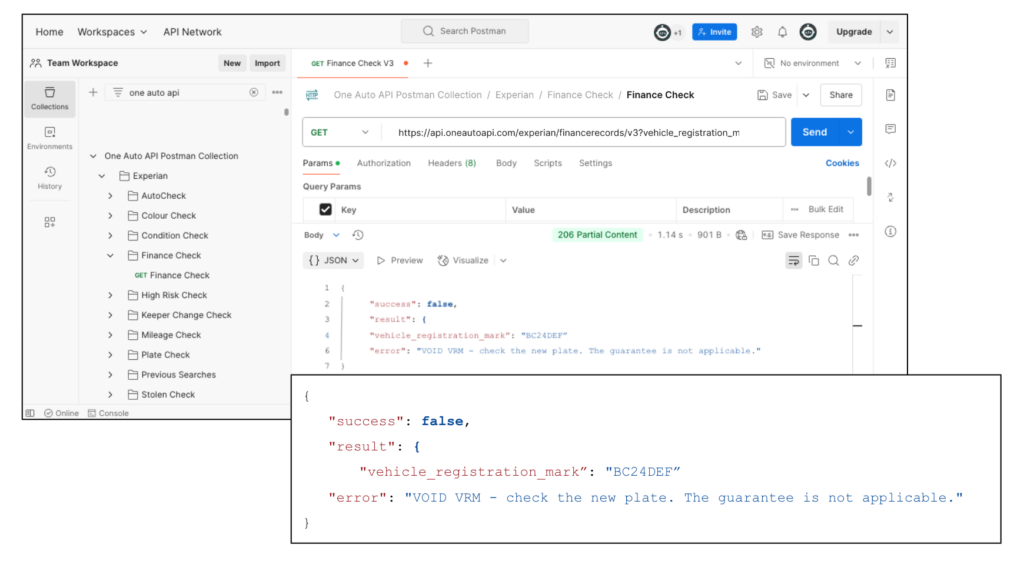The width and height of the screenshot is (1024, 568).
Task: Switch to the request Body tab
Action: (x=506, y=163)
